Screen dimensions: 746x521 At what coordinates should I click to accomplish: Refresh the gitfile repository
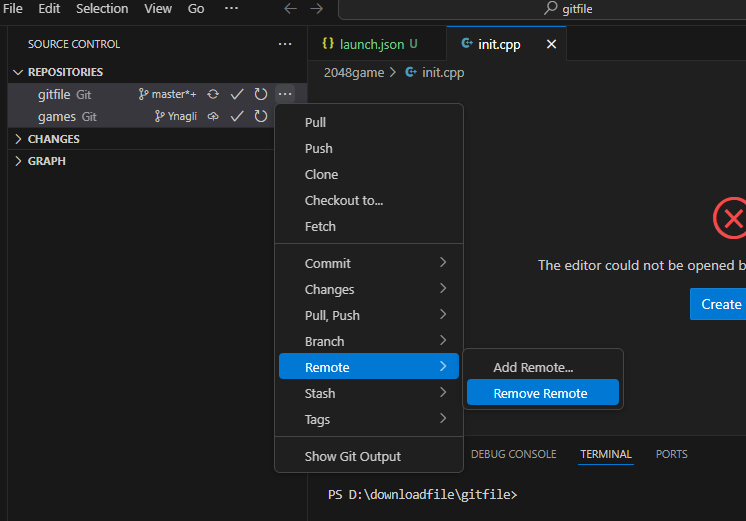[261, 94]
